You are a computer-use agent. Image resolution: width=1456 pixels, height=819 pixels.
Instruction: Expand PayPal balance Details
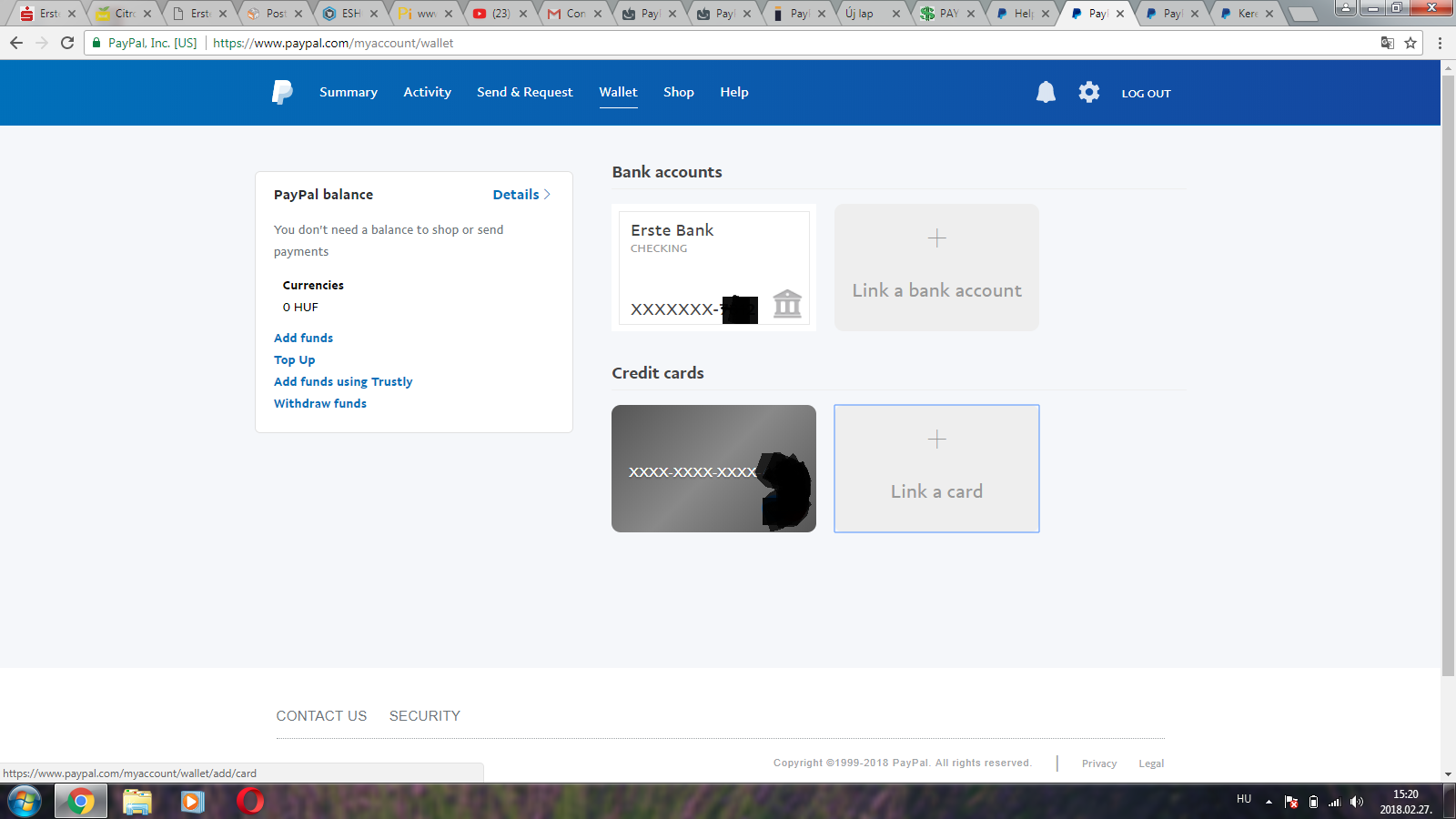[521, 195]
